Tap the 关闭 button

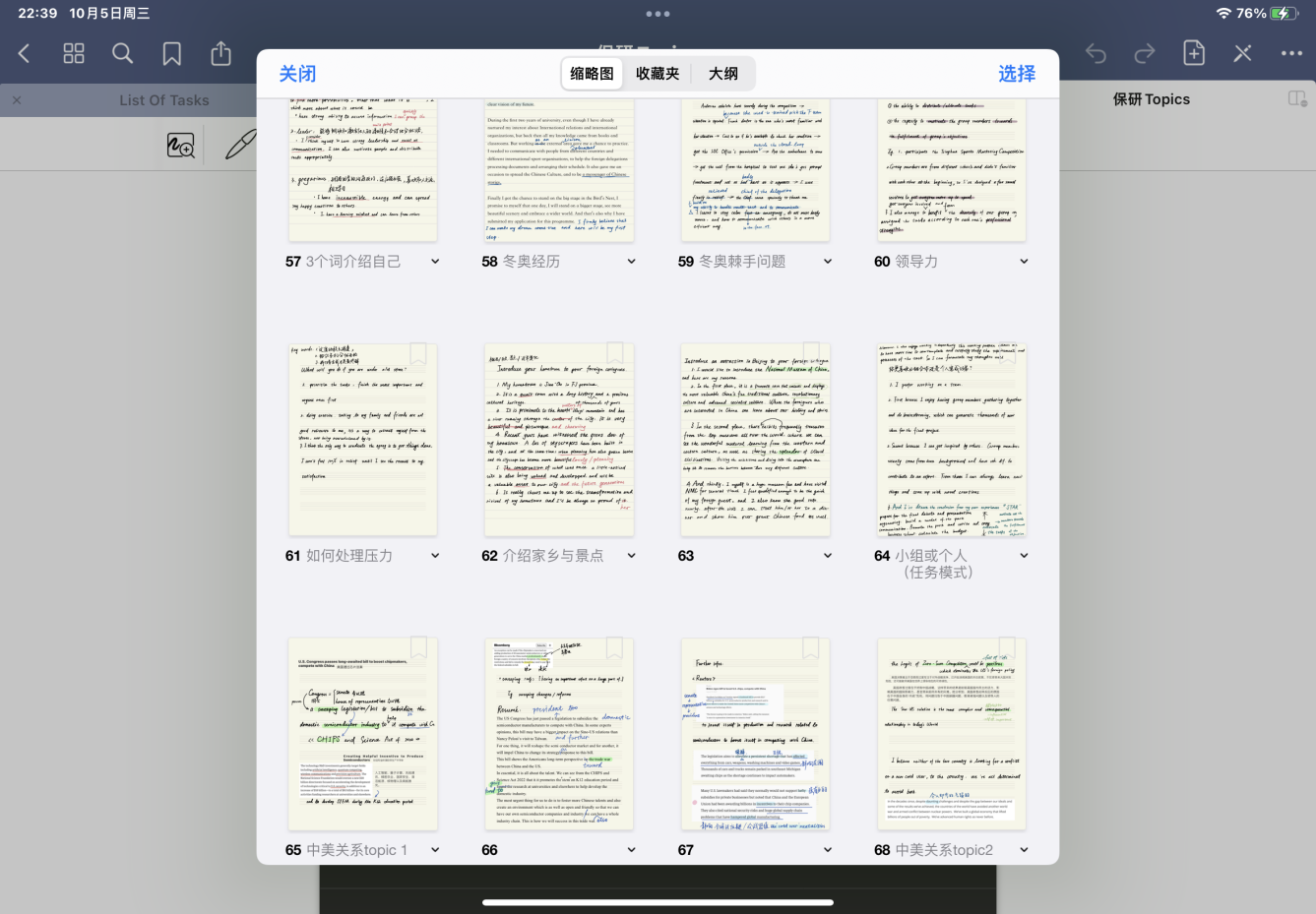pyautogui.click(x=297, y=74)
